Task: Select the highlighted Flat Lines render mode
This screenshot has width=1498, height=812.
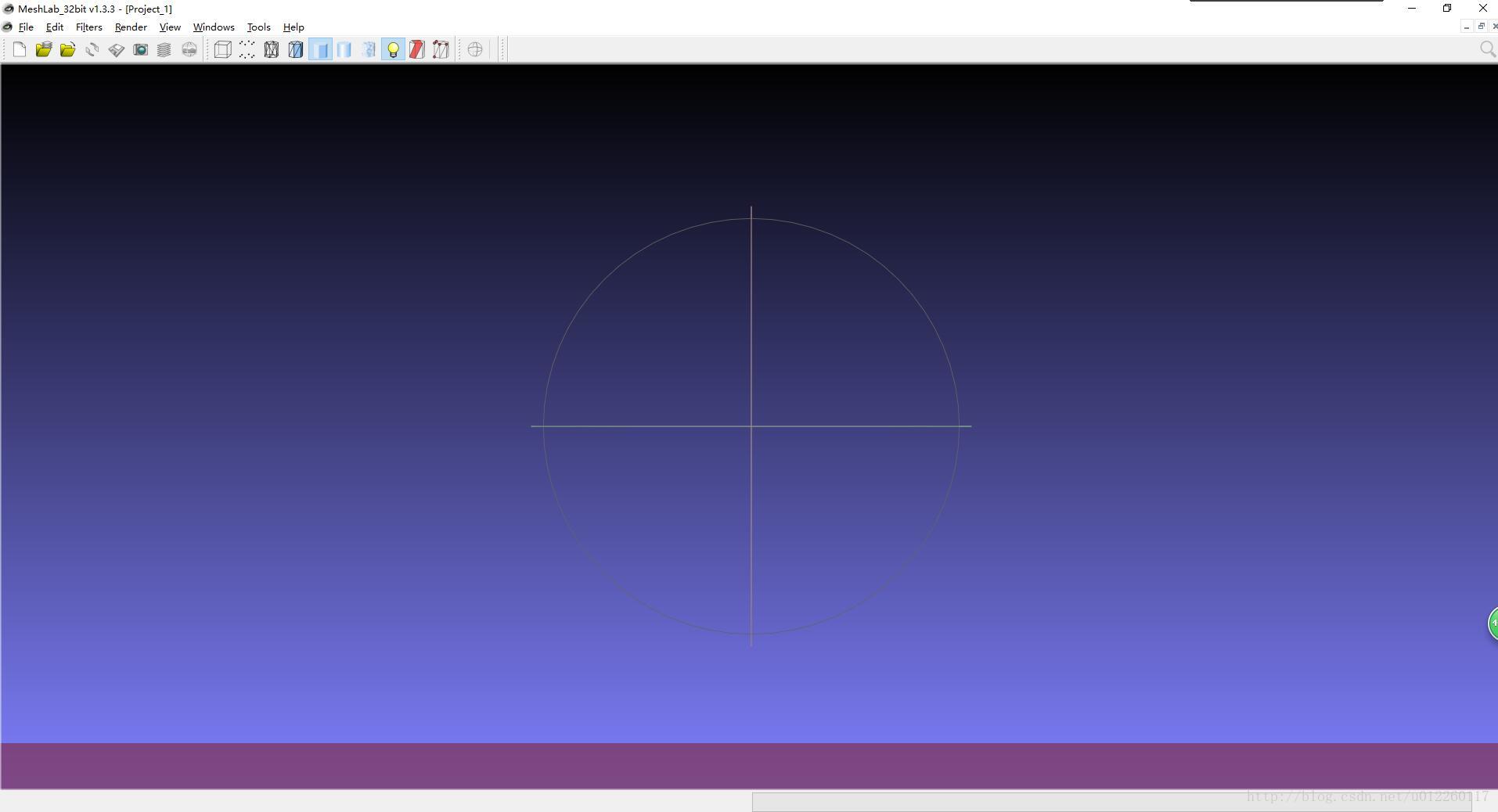Action: click(x=320, y=50)
